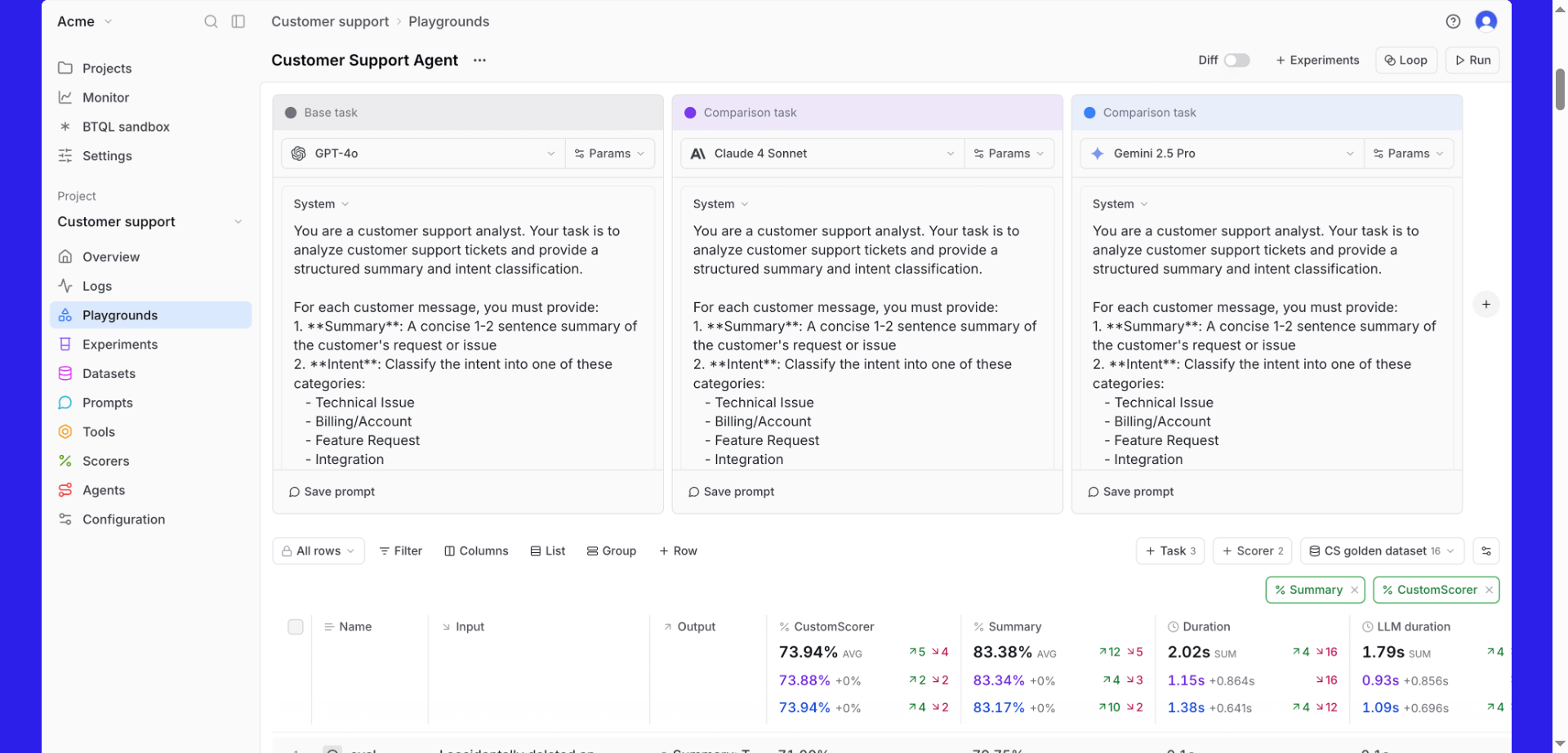Screen dimensions: 1568x753
Task: Toggle the Diff switch
Action: coord(1236,60)
